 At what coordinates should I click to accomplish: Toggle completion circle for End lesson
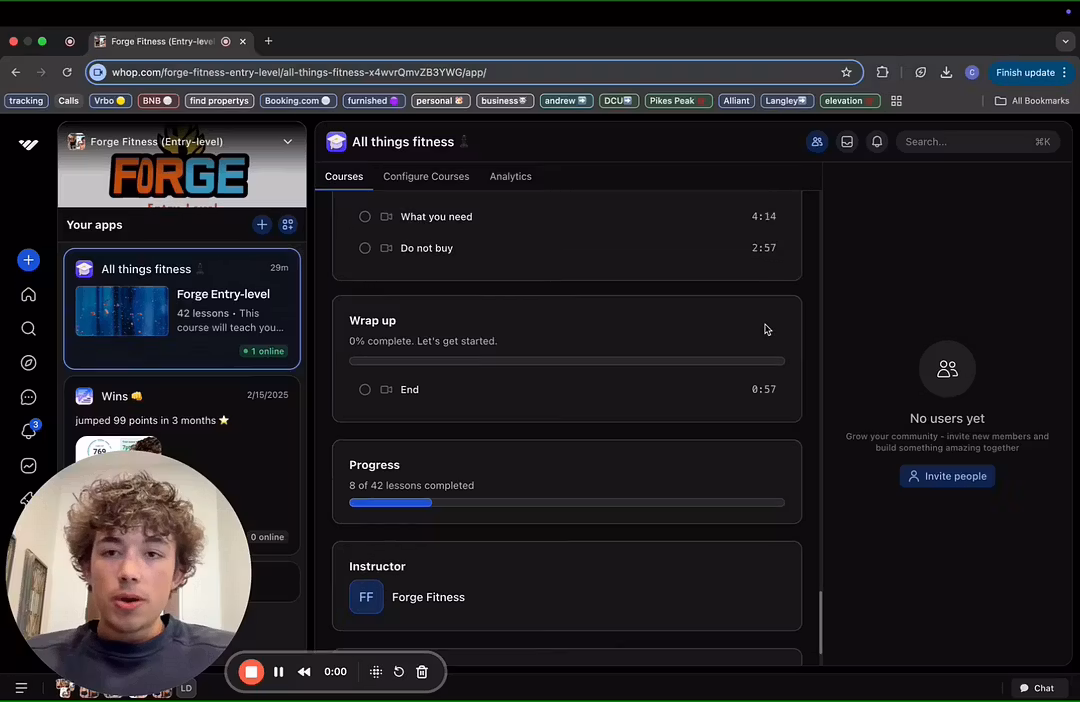click(x=365, y=390)
